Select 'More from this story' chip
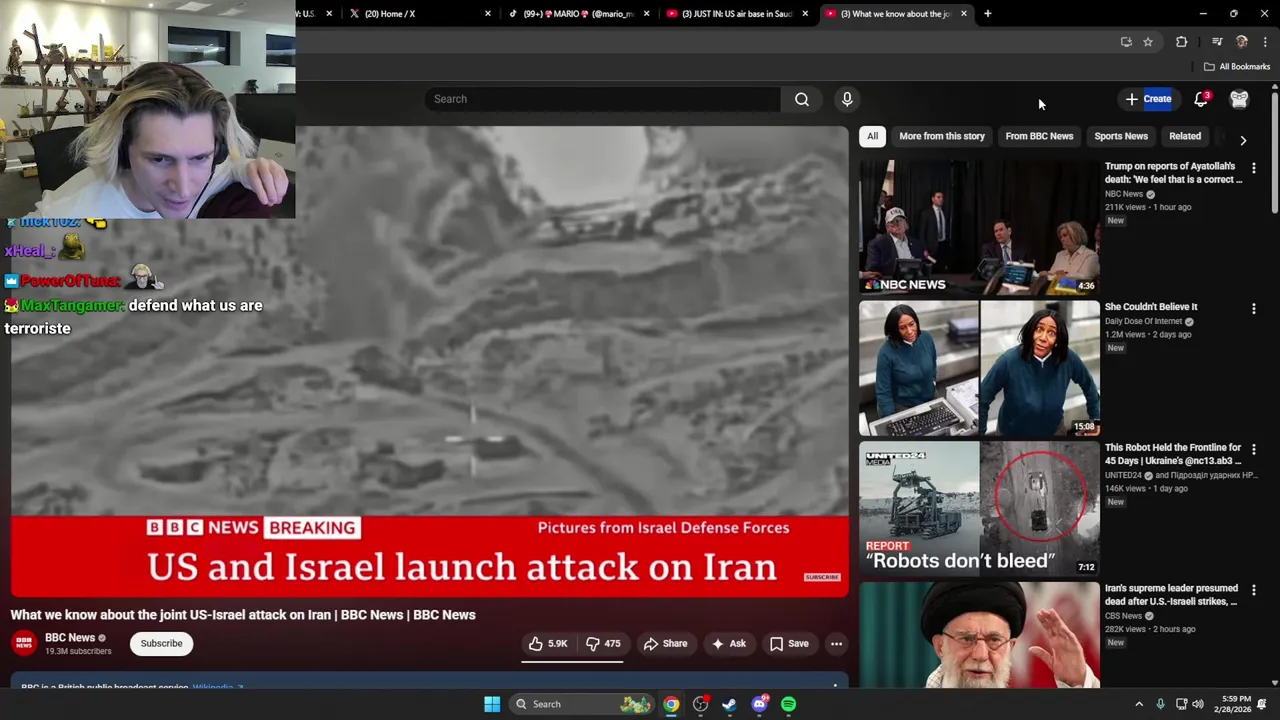This screenshot has height=720, width=1280. click(x=942, y=136)
